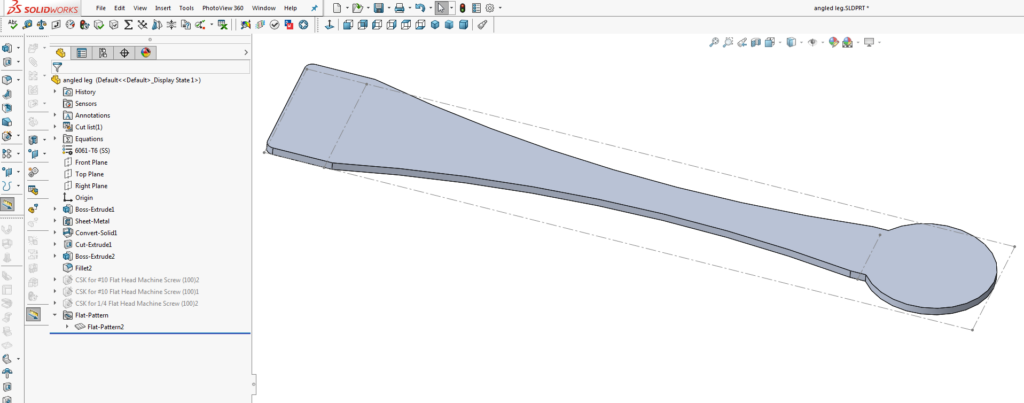Image resolution: width=1024 pixels, height=403 pixels.
Task: Click the Undo icon
Action: coord(420,8)
